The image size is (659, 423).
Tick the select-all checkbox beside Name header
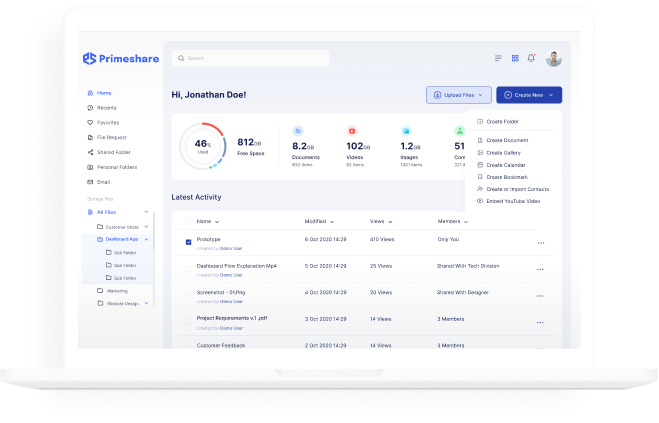click(x=188, y=220)
